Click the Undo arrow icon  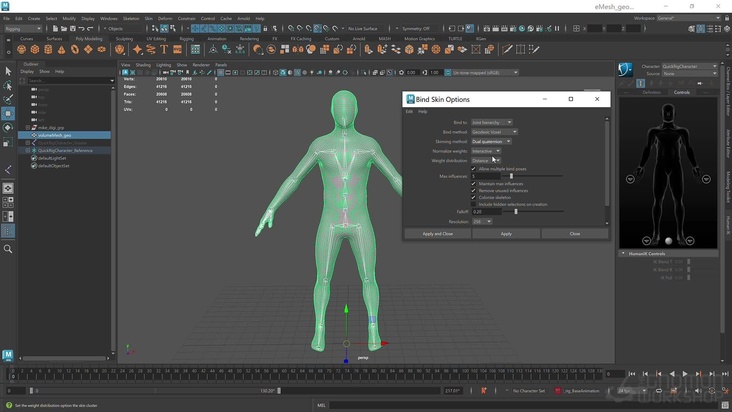81,28
